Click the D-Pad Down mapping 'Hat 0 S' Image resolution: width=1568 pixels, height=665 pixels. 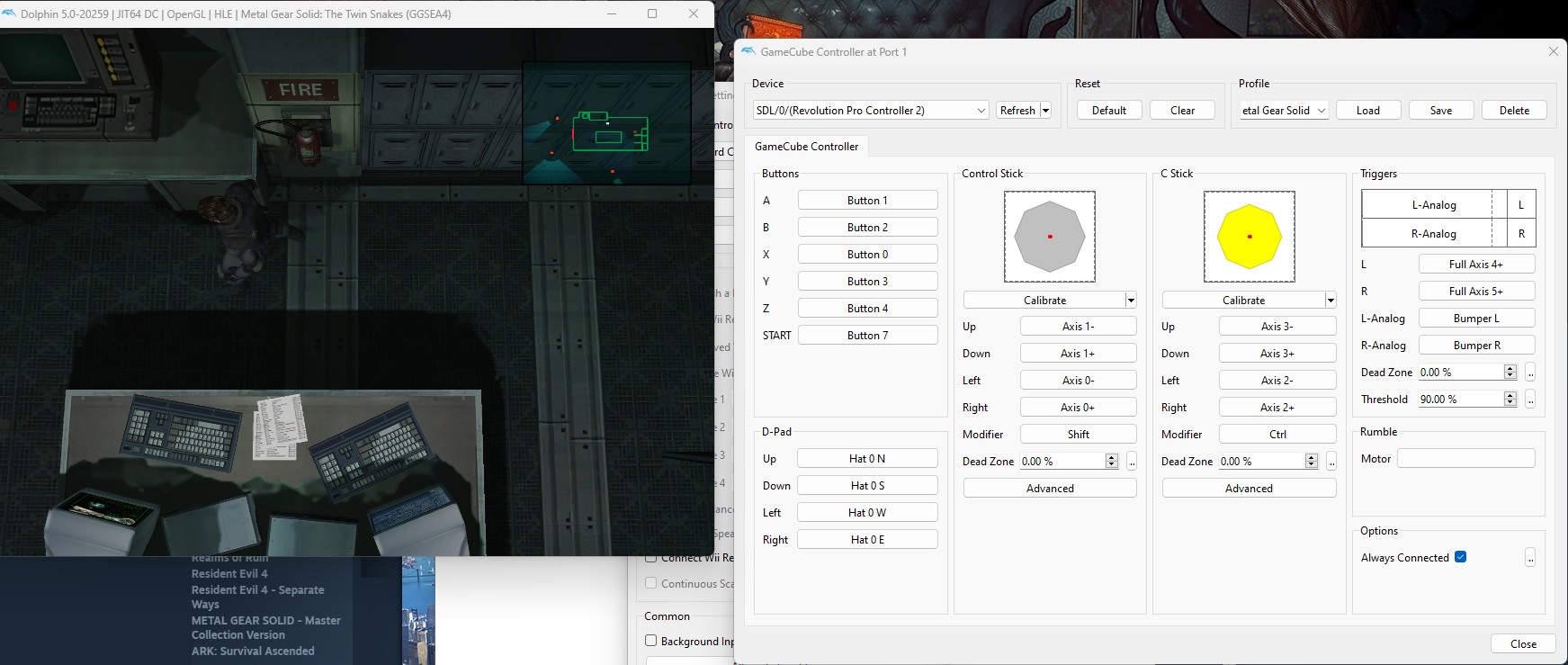tap(868, 485)
